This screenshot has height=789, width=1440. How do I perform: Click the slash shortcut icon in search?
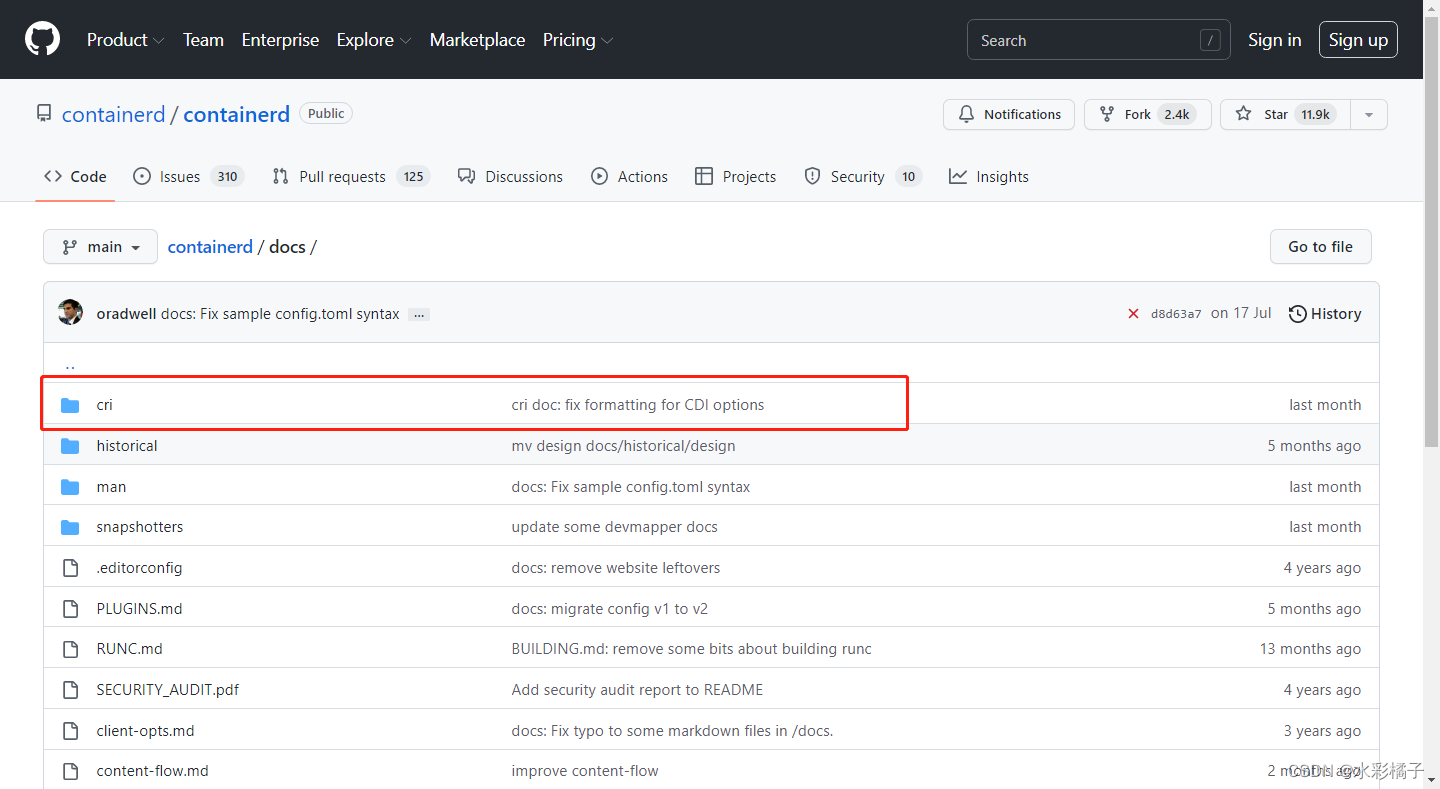[x=1210, y=40]
